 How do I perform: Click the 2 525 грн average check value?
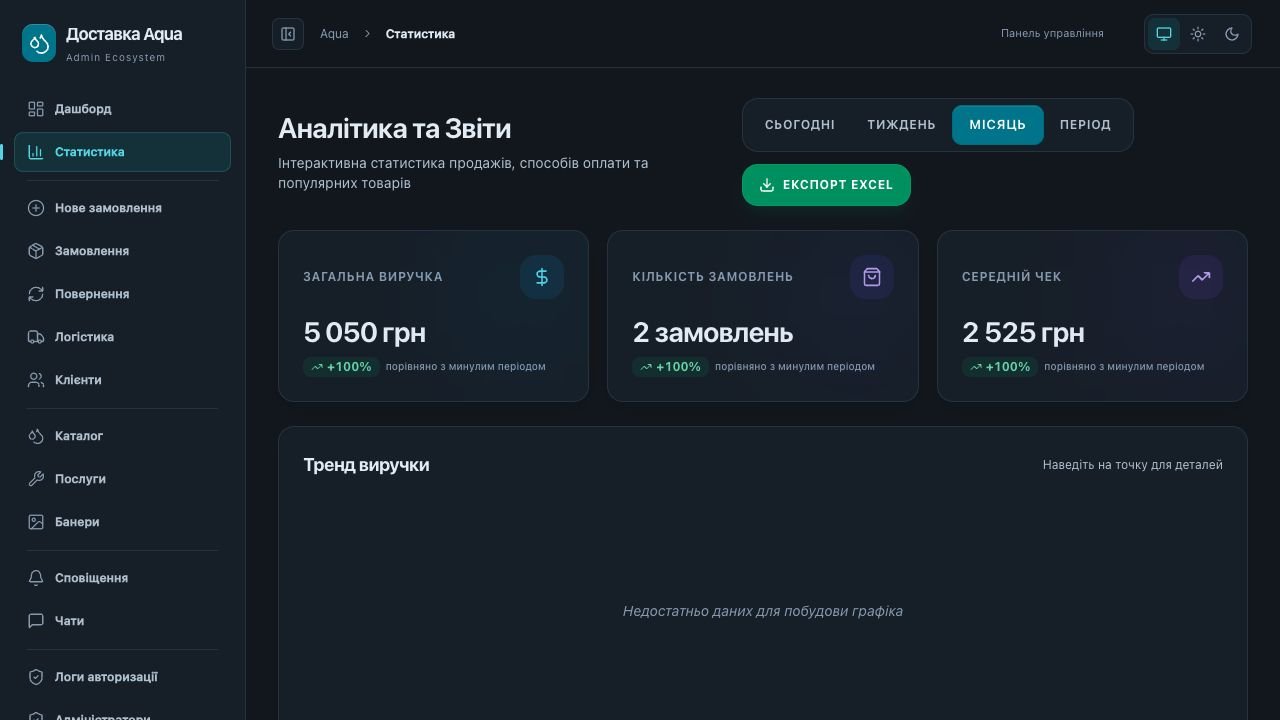[1023, 332]
